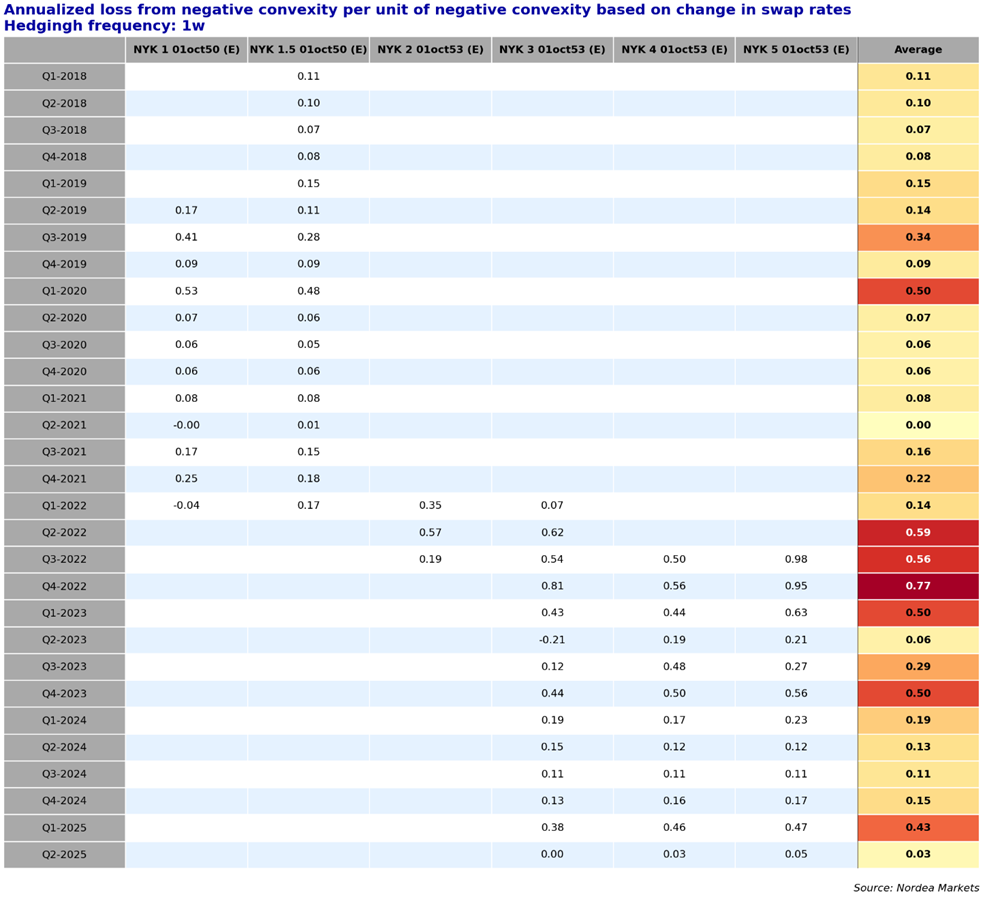Select the "Q4-2018" row label
The height and width of the screenshot is (897, 983).
(x=65, y=157)
